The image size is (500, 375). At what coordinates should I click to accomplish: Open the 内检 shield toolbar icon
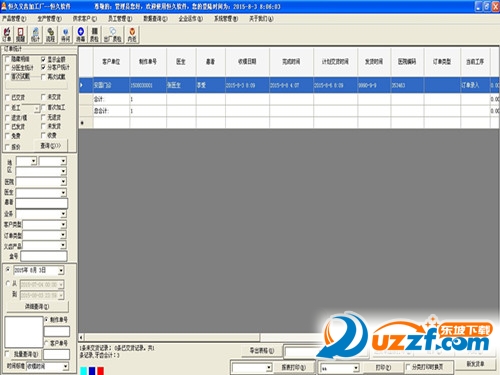click(132, 35)
